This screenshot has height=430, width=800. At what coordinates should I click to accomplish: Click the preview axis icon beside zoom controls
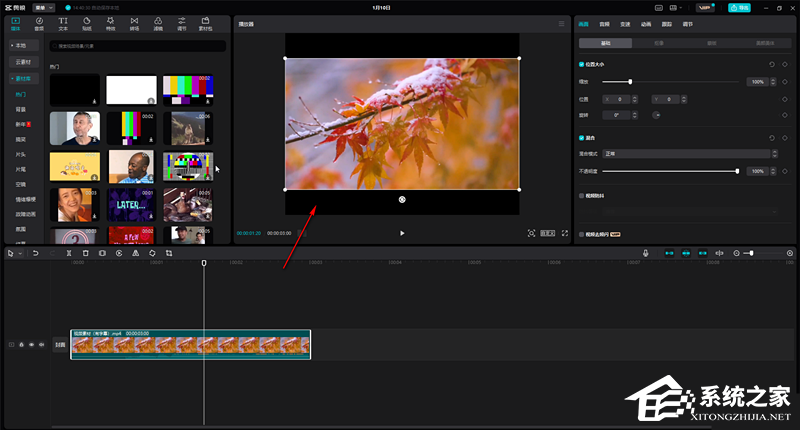719,253
